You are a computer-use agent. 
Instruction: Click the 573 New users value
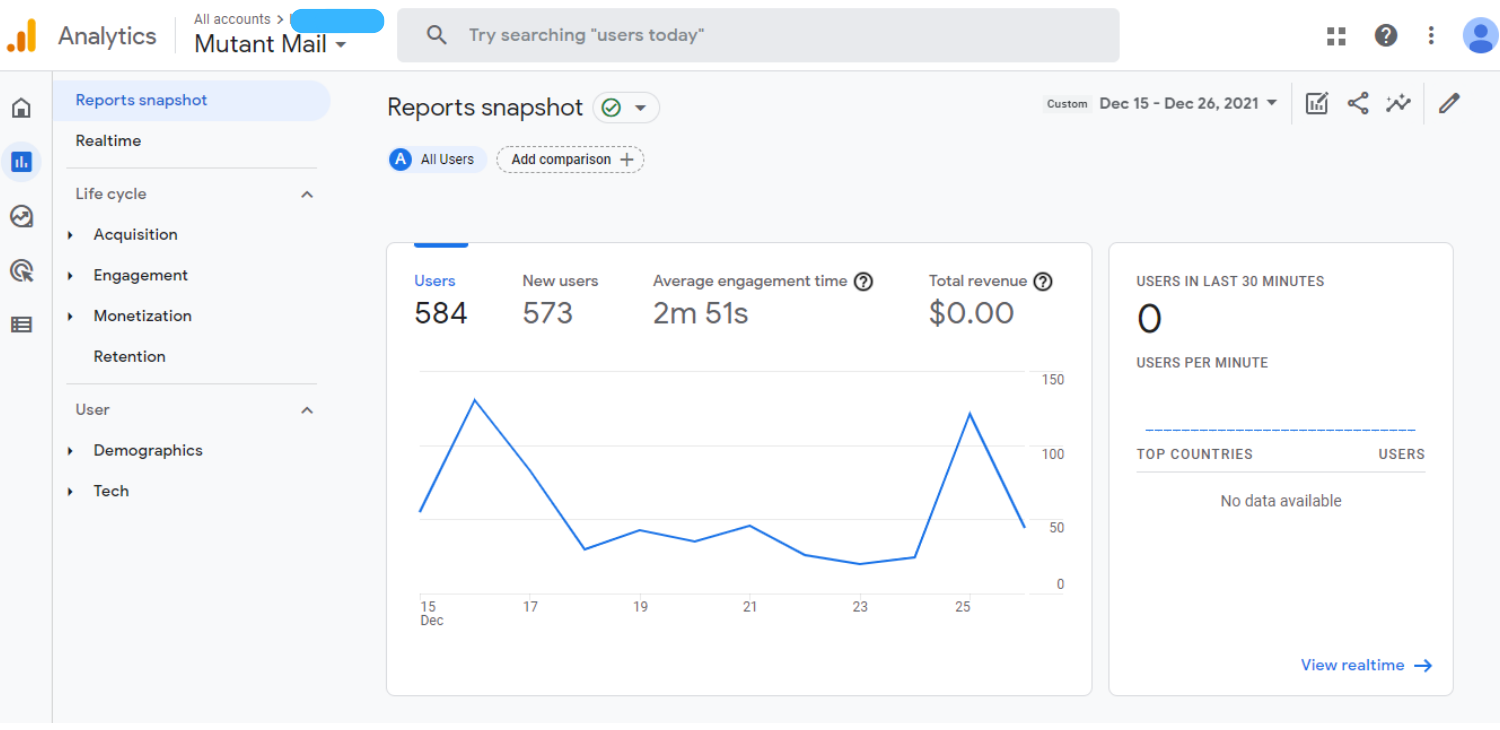pos(548,313)
